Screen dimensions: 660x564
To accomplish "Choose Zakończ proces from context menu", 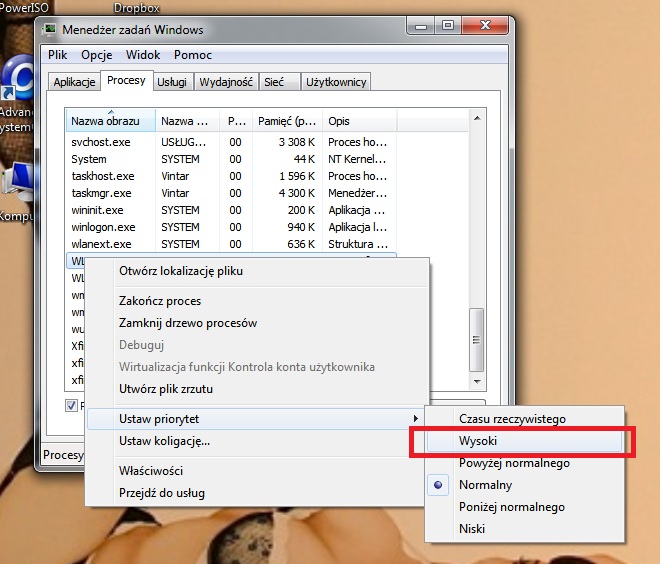I will tap(160, 301).
